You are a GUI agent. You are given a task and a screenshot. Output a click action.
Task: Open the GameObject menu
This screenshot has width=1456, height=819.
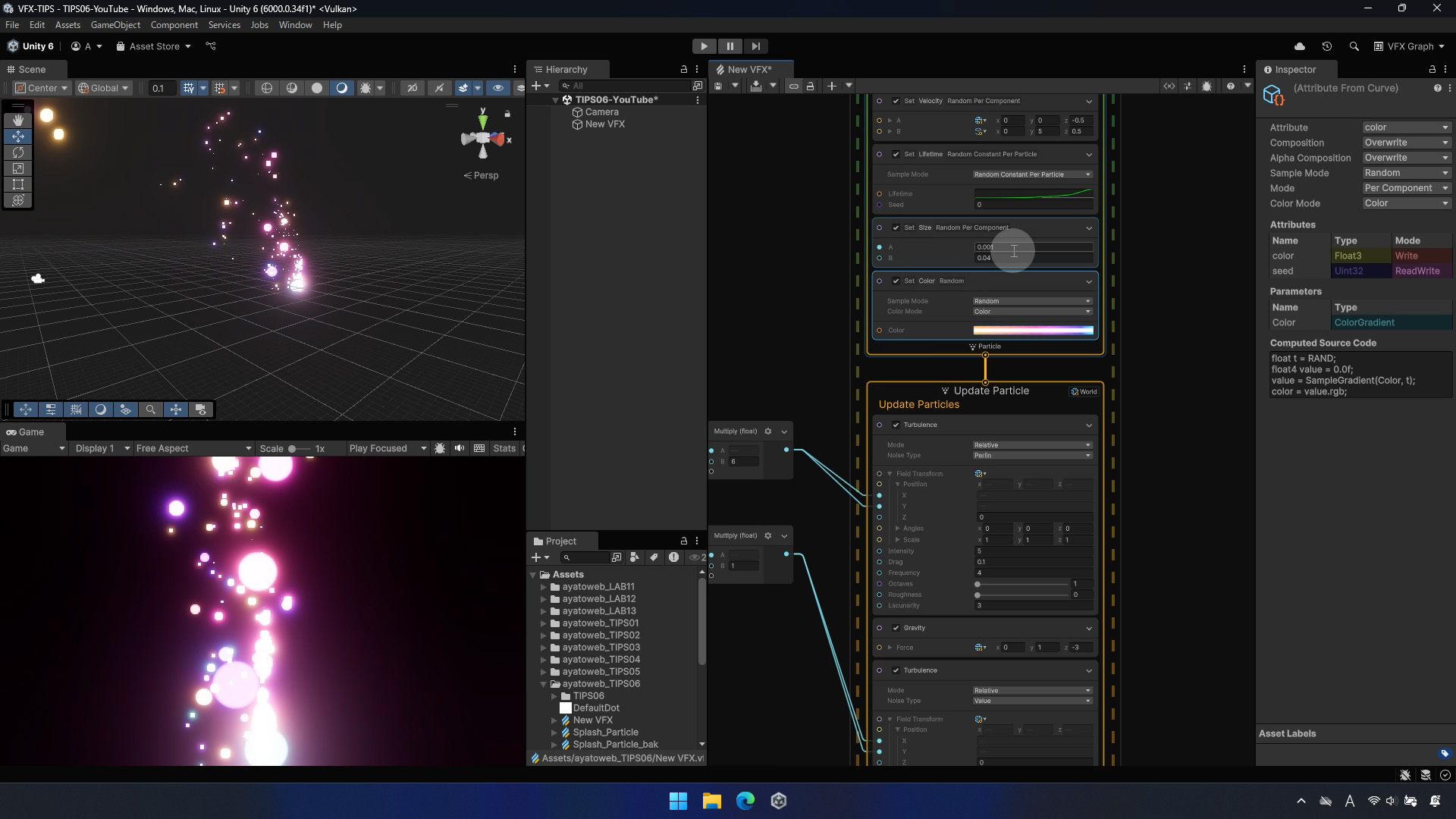click(115, 25)
